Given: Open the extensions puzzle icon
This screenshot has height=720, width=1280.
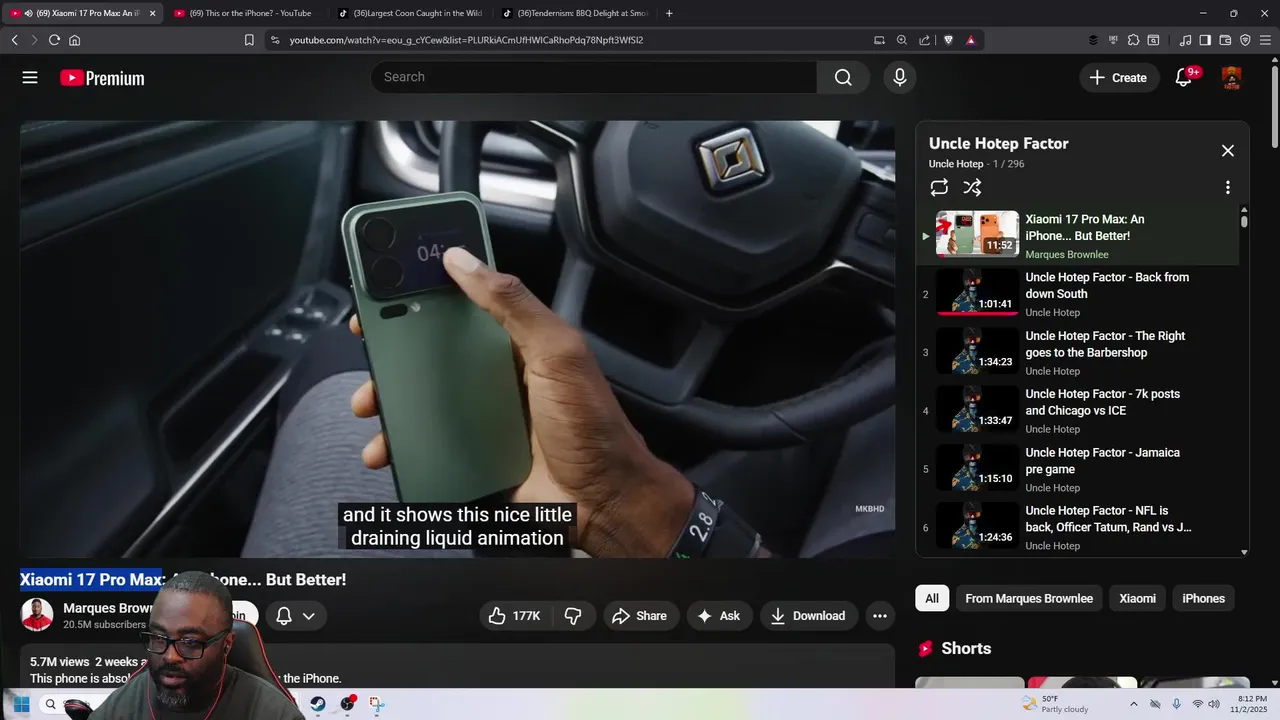Looking at the screenshot, I should [x=1133, y=40].
